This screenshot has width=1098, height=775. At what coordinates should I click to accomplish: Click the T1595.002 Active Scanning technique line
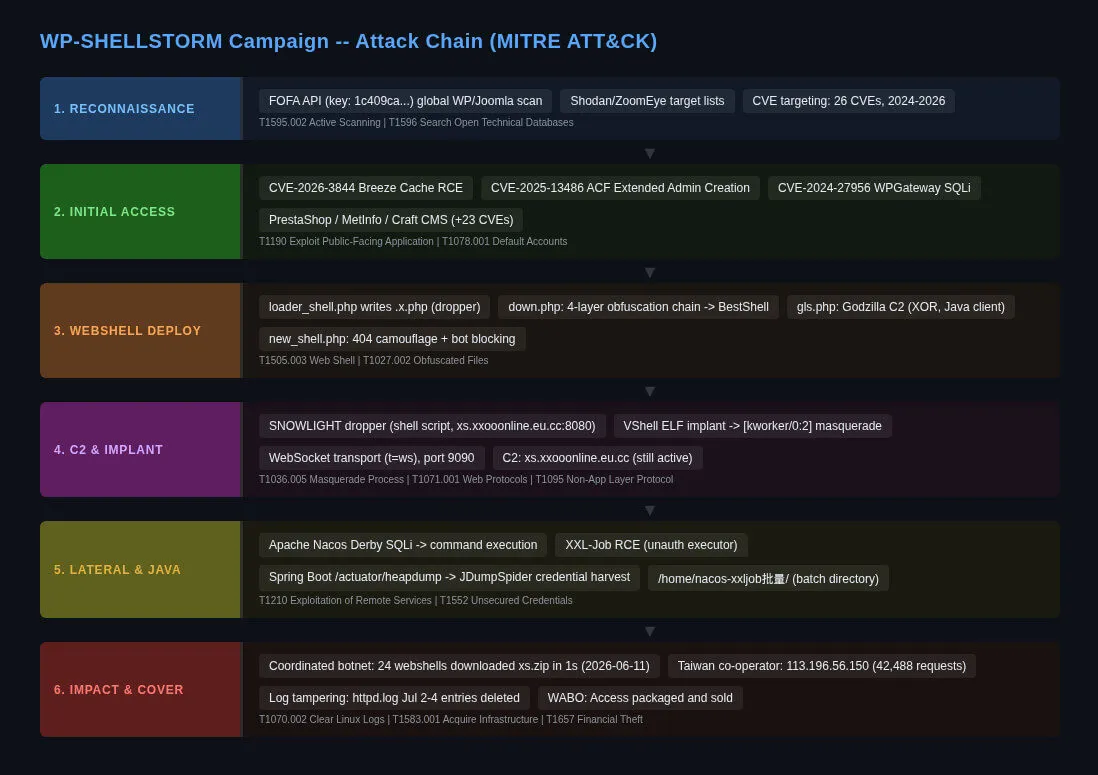(416, 123)
